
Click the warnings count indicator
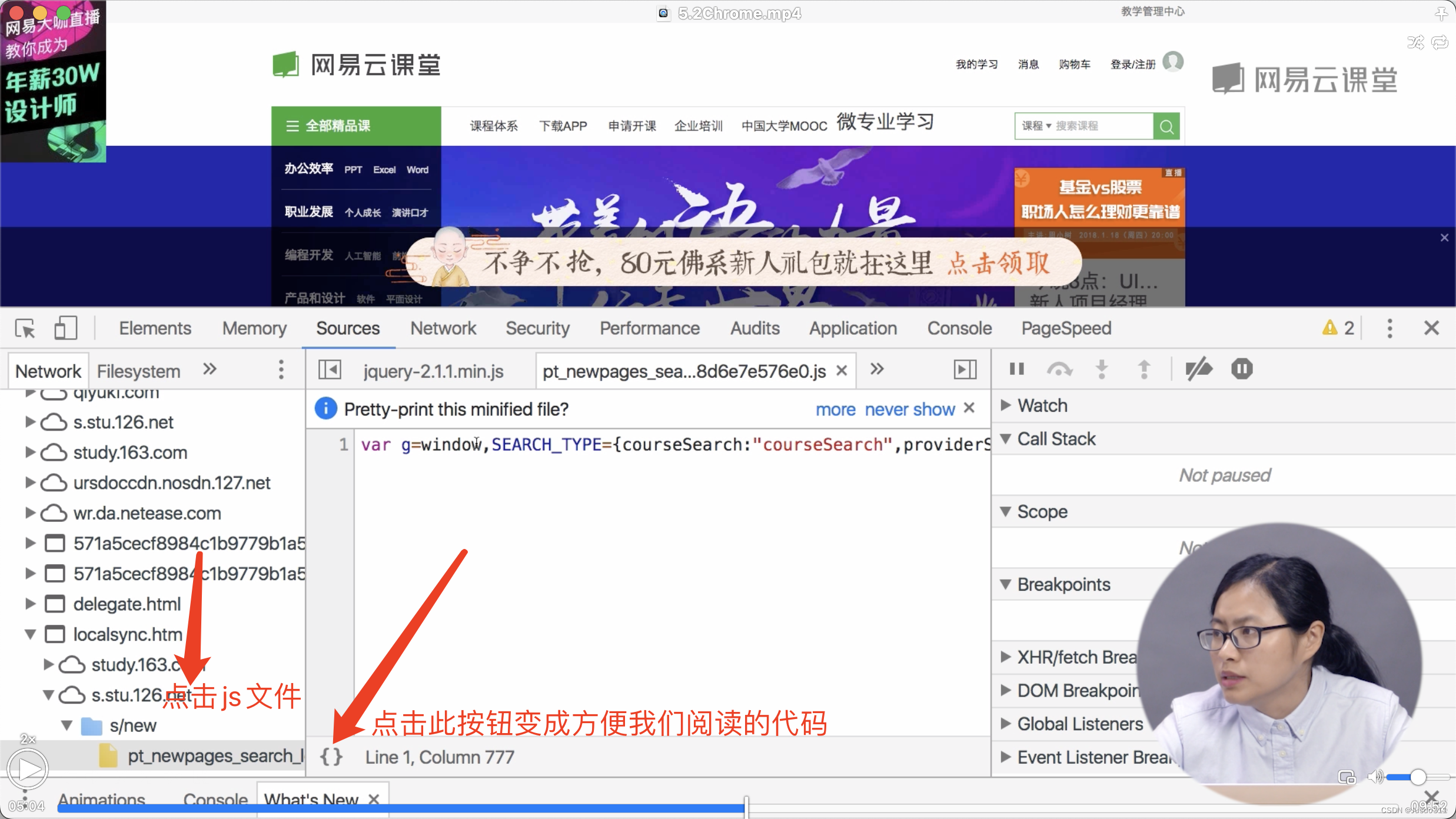[x=1338, y=328]
